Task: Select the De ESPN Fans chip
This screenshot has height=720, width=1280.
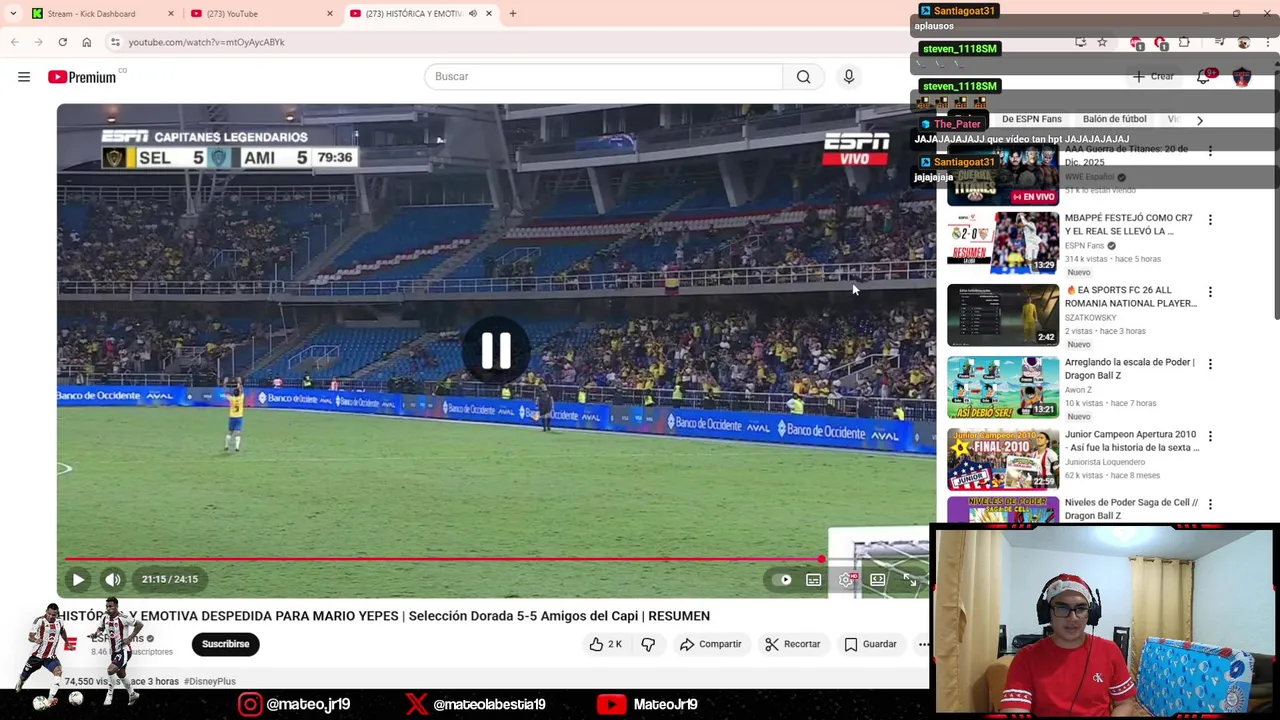Action: (x=1032, y=119)
